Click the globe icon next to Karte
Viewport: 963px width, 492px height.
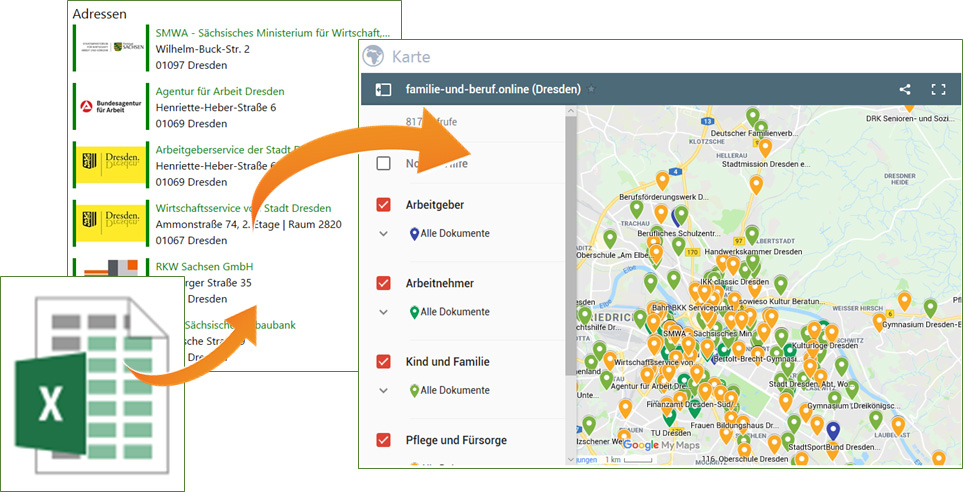point(374,56)
